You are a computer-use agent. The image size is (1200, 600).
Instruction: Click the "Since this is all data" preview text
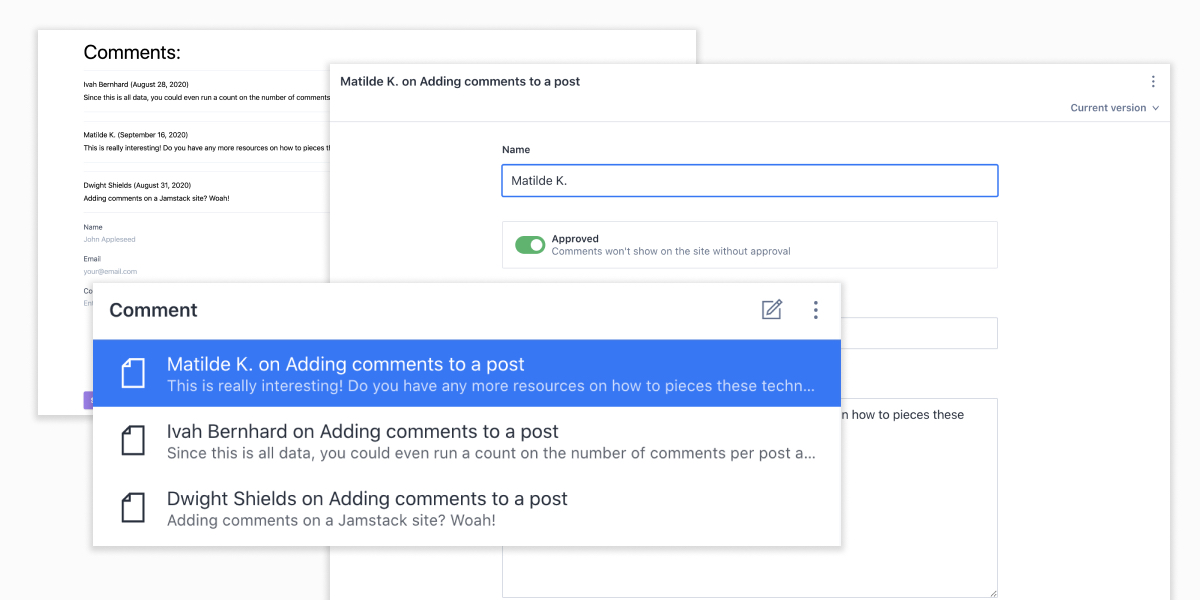point(490,454)
